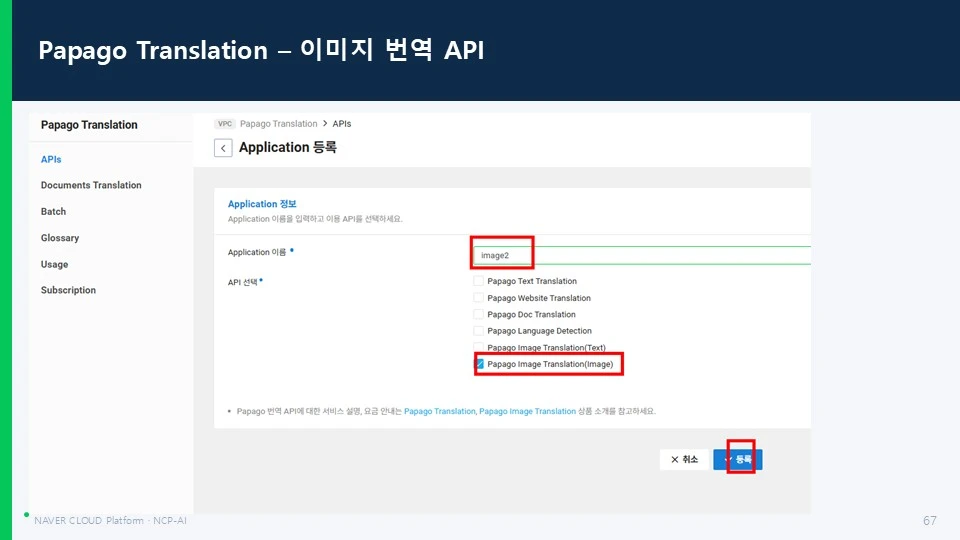Click the VPC badge in breadcrumb
This screenshot has height=540, width=960.
pos(225,124)
